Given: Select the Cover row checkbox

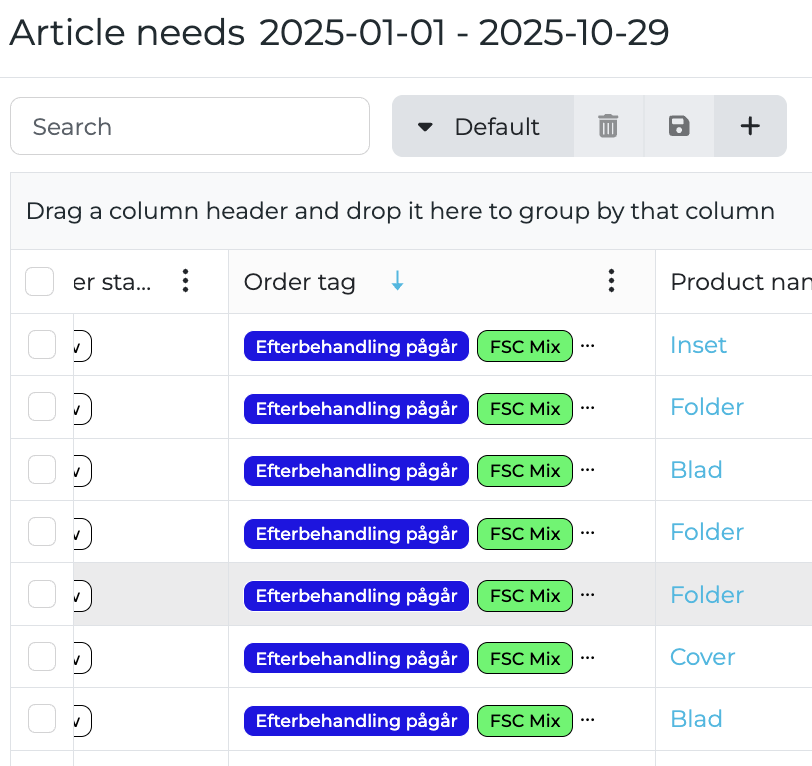Looking at the screenshot, I should [x=42, y=657].
